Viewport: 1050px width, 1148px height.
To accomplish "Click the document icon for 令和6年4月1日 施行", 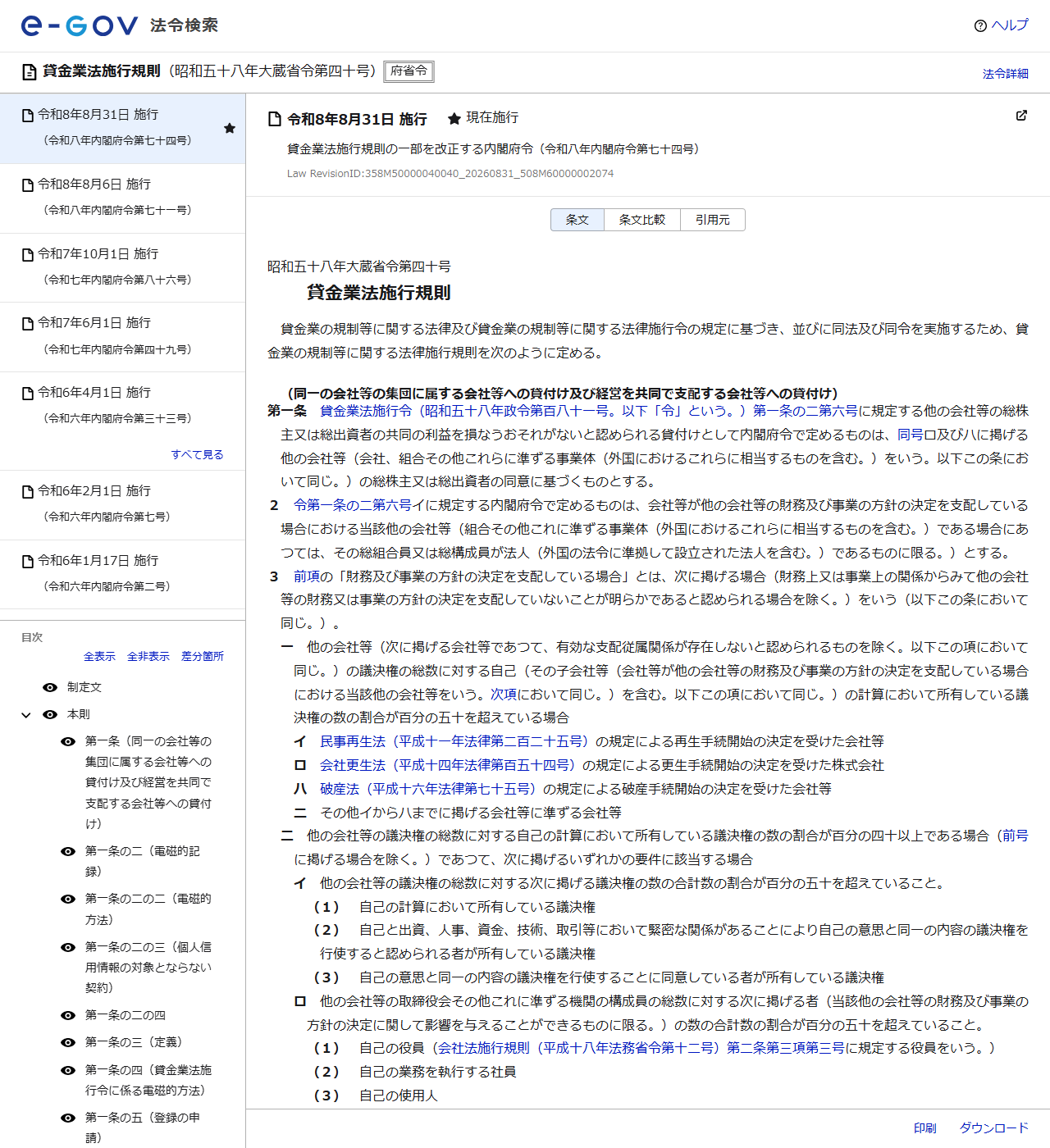I will click(28, 394).
